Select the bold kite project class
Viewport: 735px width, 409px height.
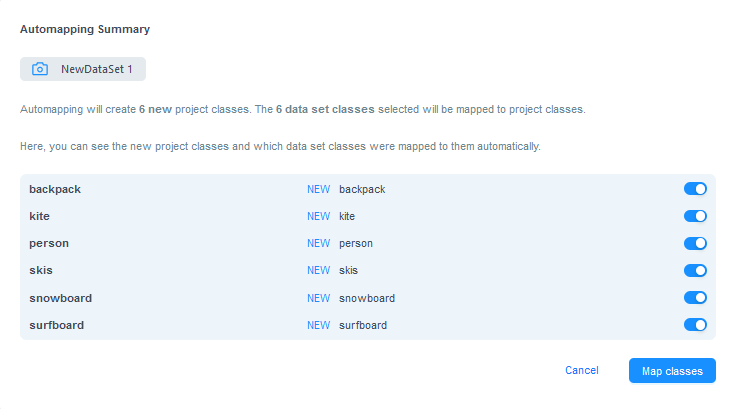[39, 216]
